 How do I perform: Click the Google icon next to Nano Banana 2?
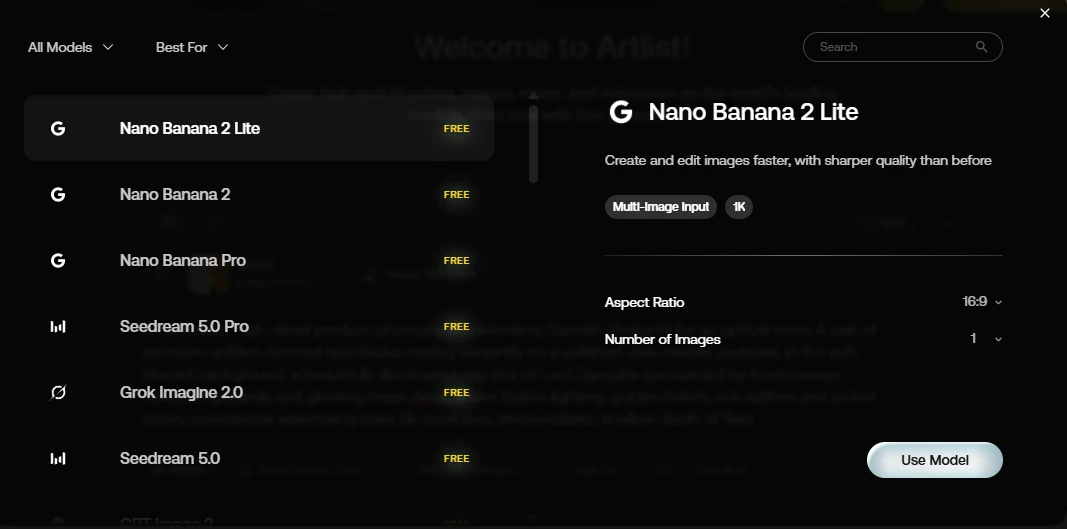pyautogui.click(x=58, y=194)
